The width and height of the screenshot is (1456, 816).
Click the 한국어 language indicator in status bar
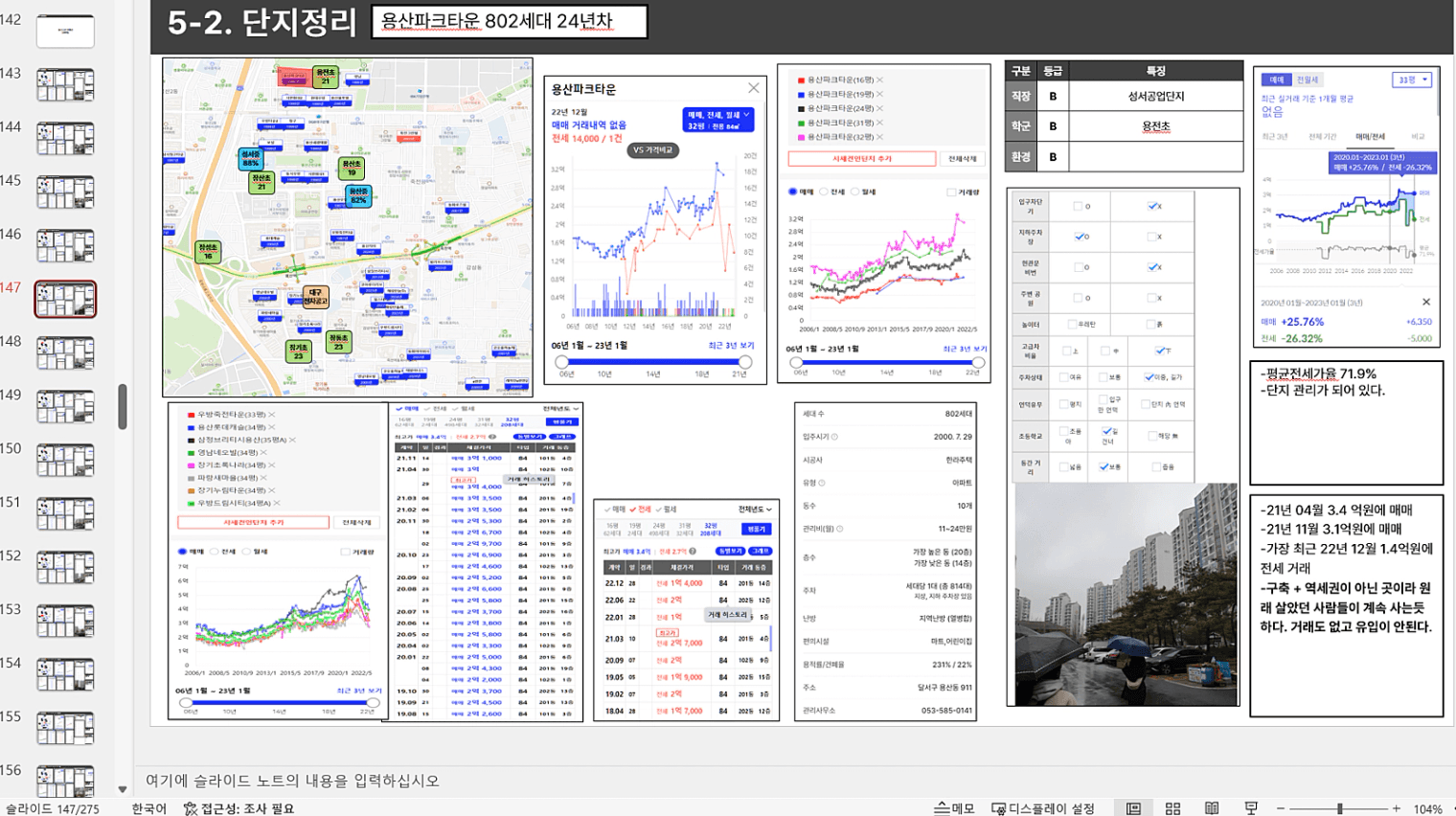[148, 808]
